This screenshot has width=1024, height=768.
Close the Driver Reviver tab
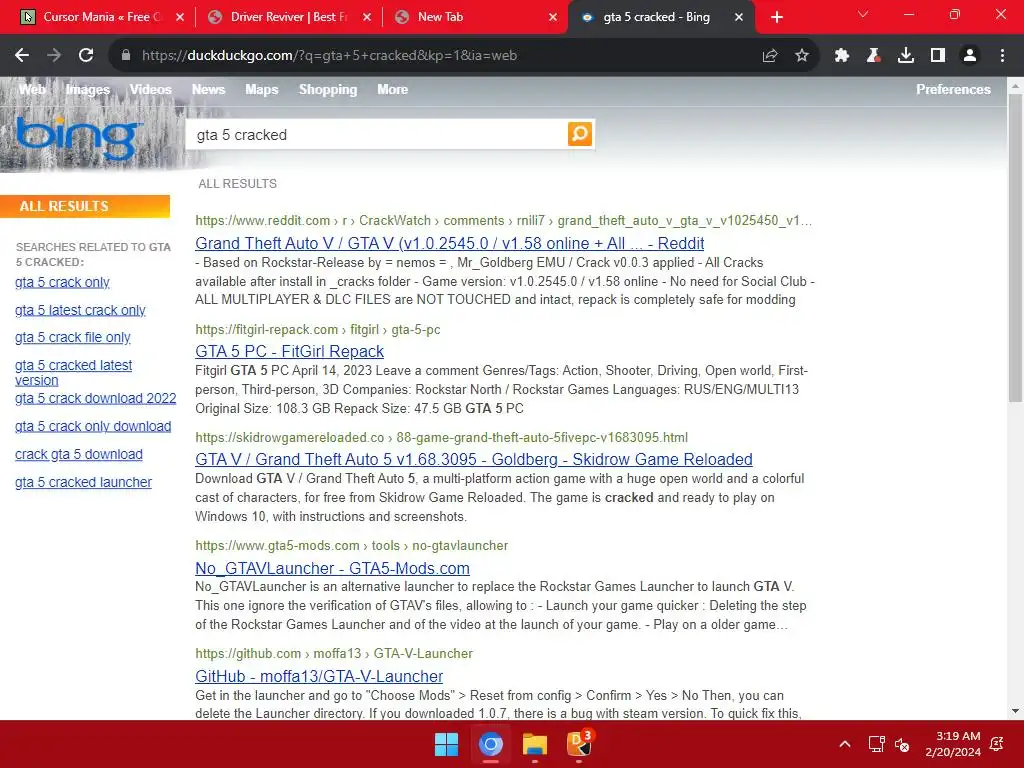(x=367, y=17)
